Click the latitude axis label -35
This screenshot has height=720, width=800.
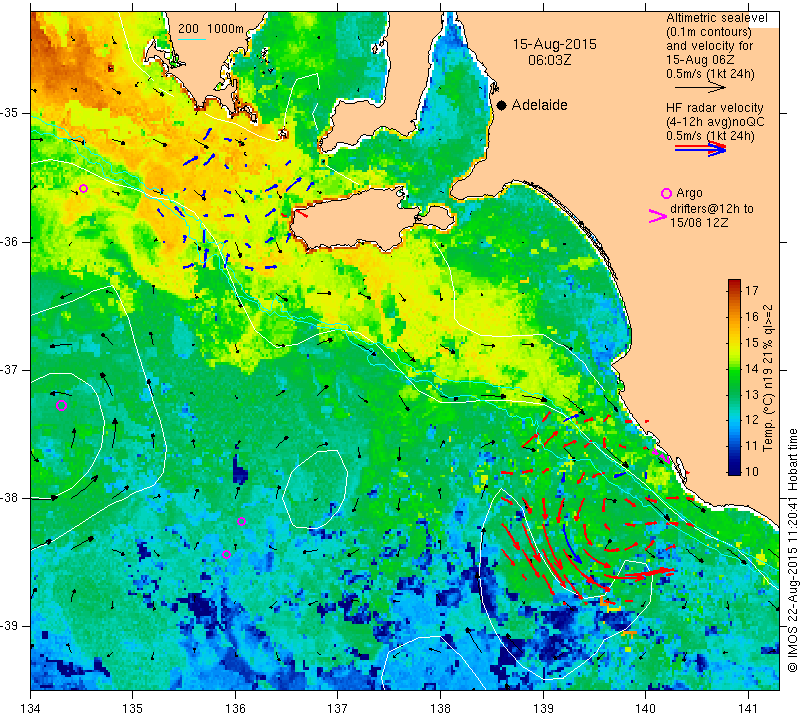tap(11, 113)
